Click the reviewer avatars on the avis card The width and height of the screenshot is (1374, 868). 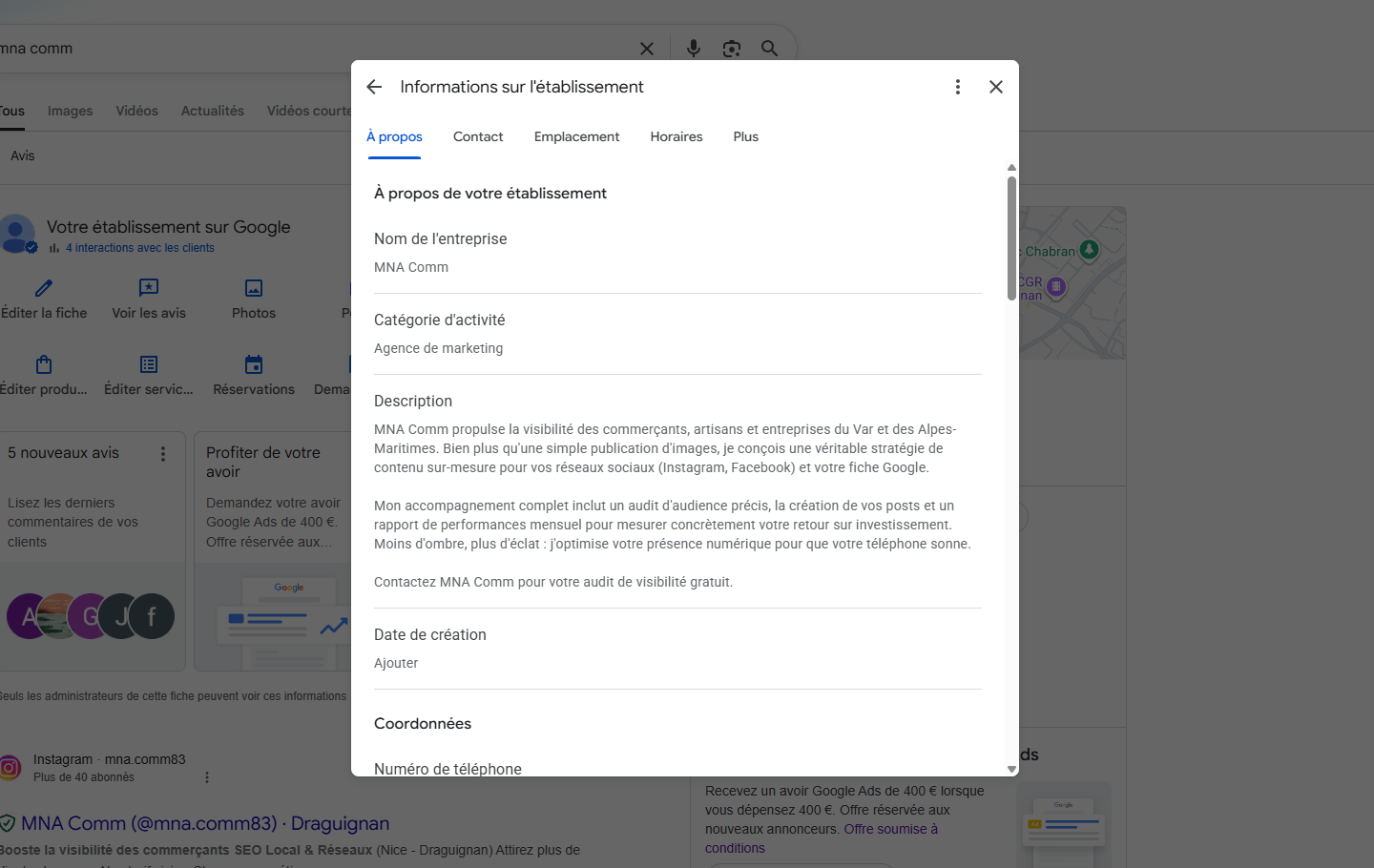click(x=91, y=616)
